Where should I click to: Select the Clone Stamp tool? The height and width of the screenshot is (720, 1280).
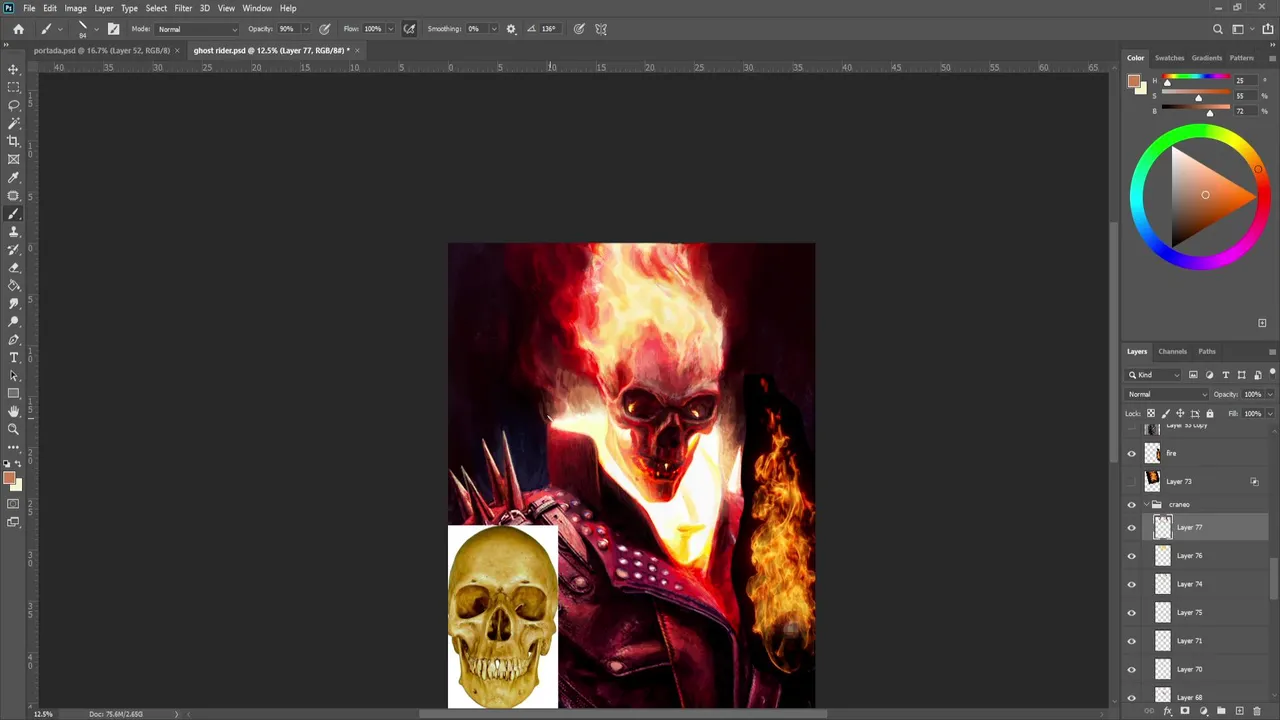(14, 231)
